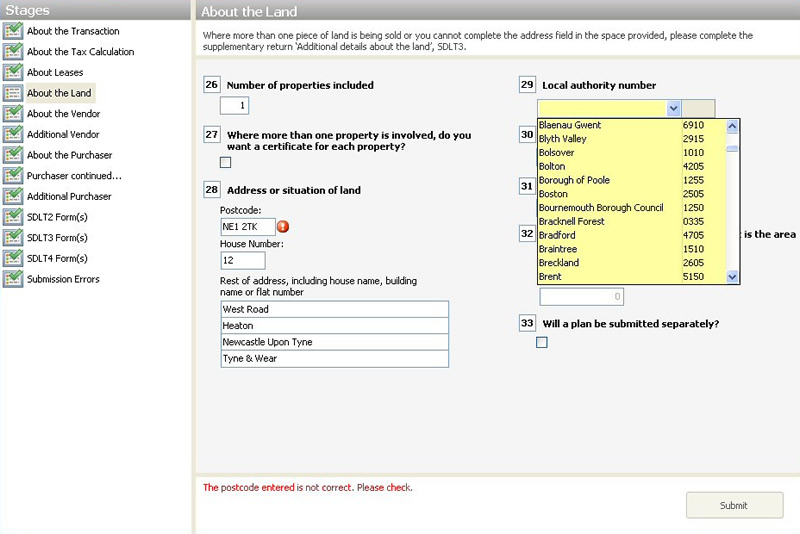
Task: Select Bracknell Forest option
Action: pyautogui.click(x=632, y=221)
